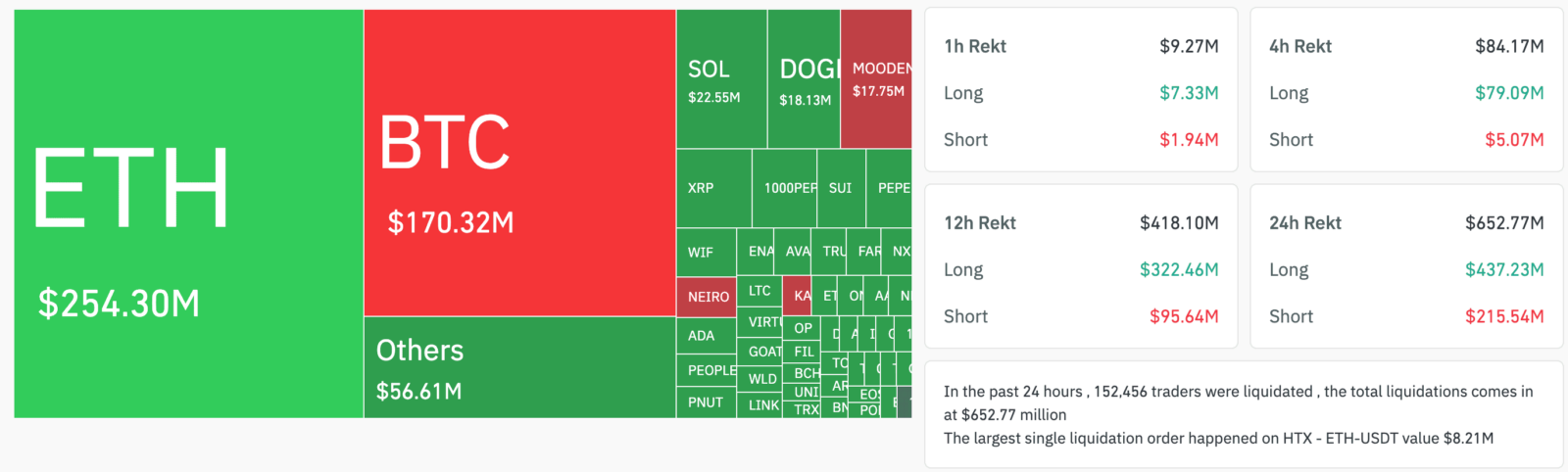The image size is (1568, 472).
Task: Click the LINK tile
Action: click(759, 405)
